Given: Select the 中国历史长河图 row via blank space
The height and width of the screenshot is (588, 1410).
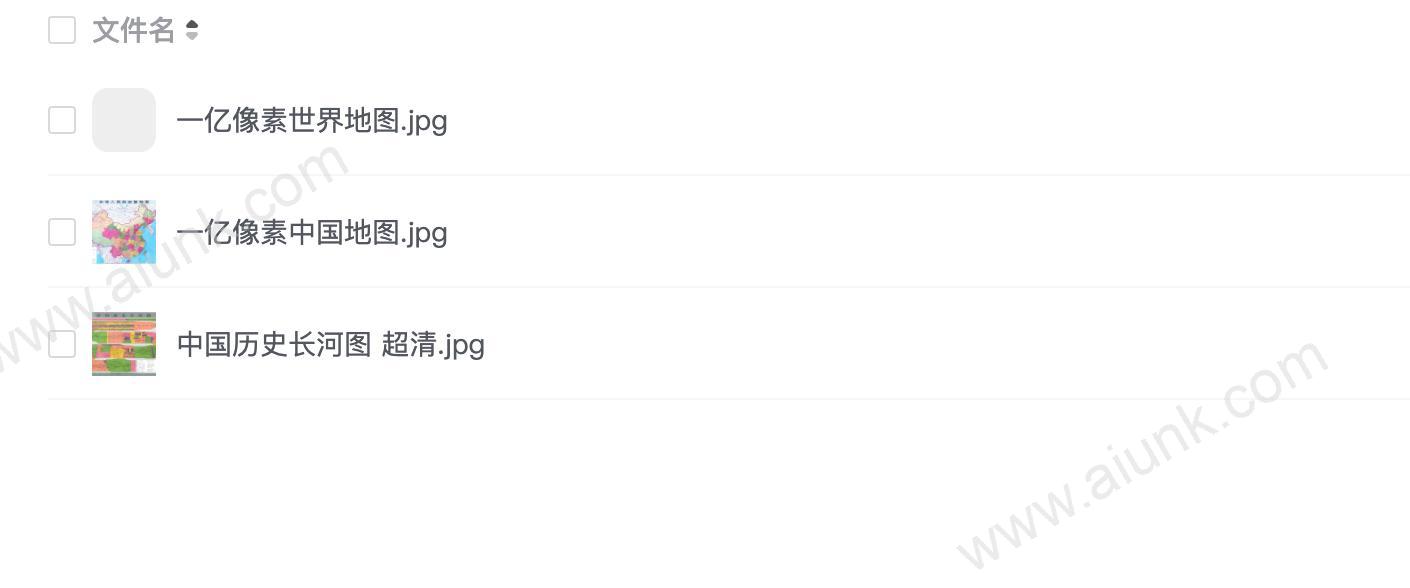Looking at the screenshot, I should pyautogui.click(x=900, y=344).
